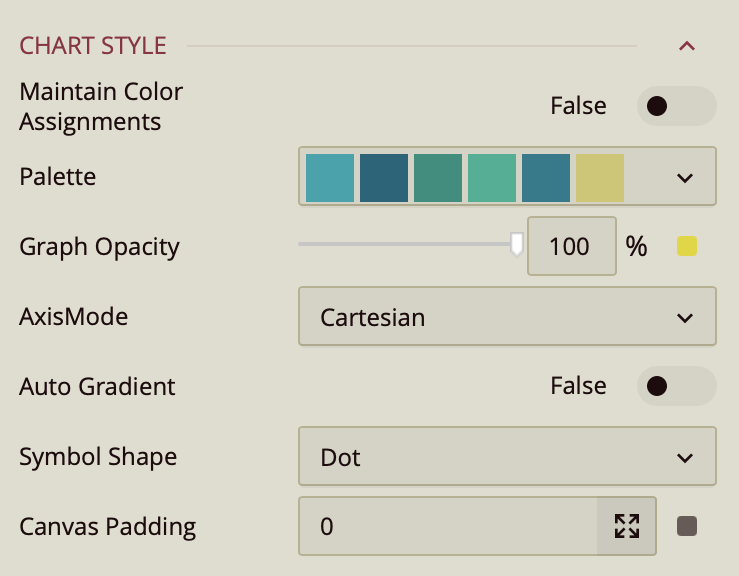
Task: Click the fifth blue-teal palette swatch
Action: [546, 177]
